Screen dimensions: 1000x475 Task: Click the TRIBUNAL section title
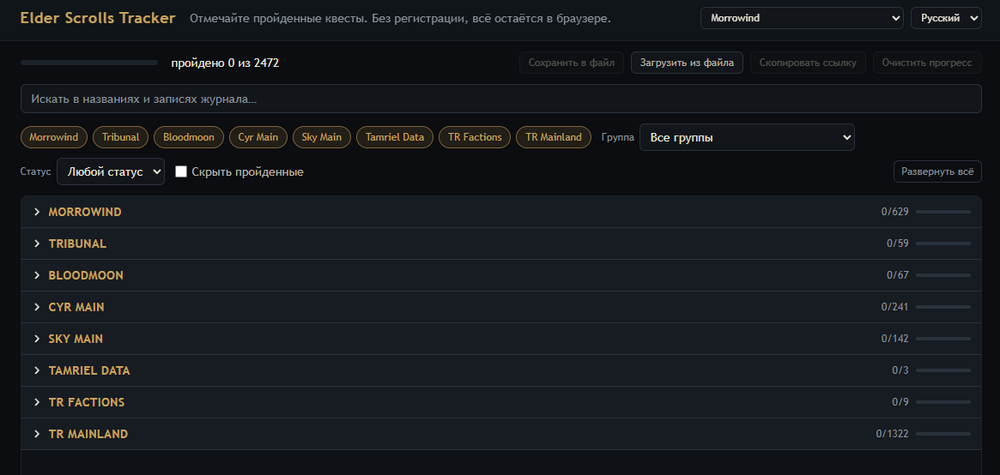(x=77, y=244)
